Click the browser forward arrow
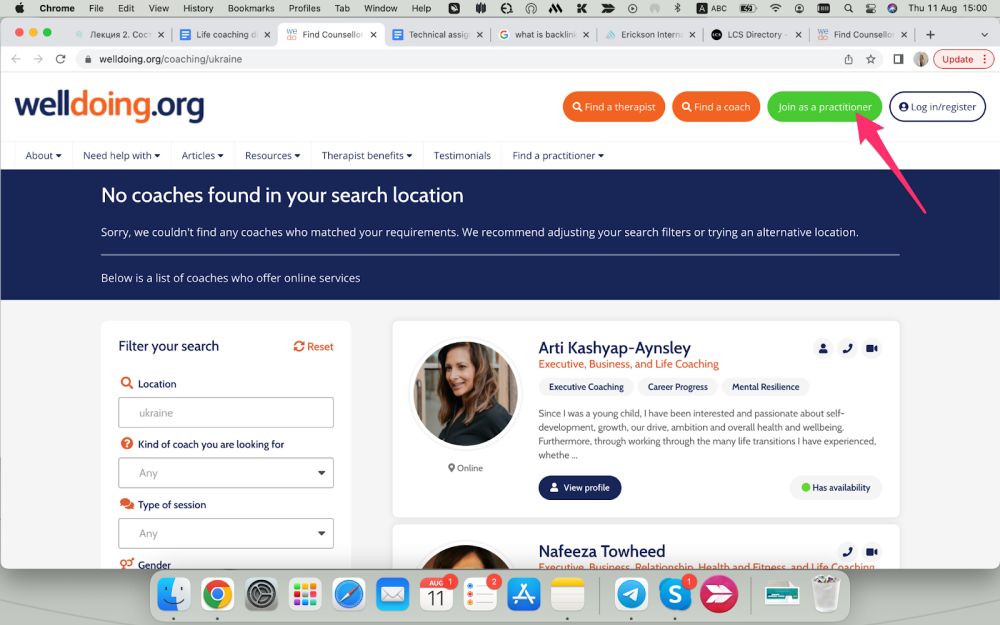The width and height of the screenshot is (1000, 625). (38, 59)
